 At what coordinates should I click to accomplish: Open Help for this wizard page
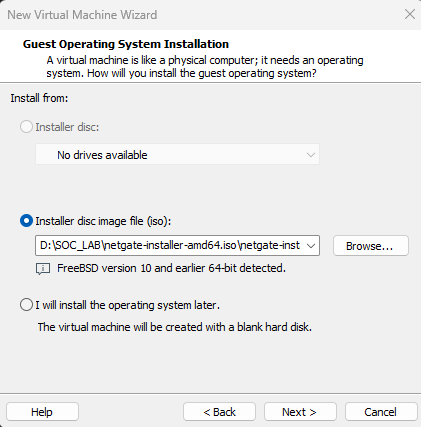tap(42, 412)
